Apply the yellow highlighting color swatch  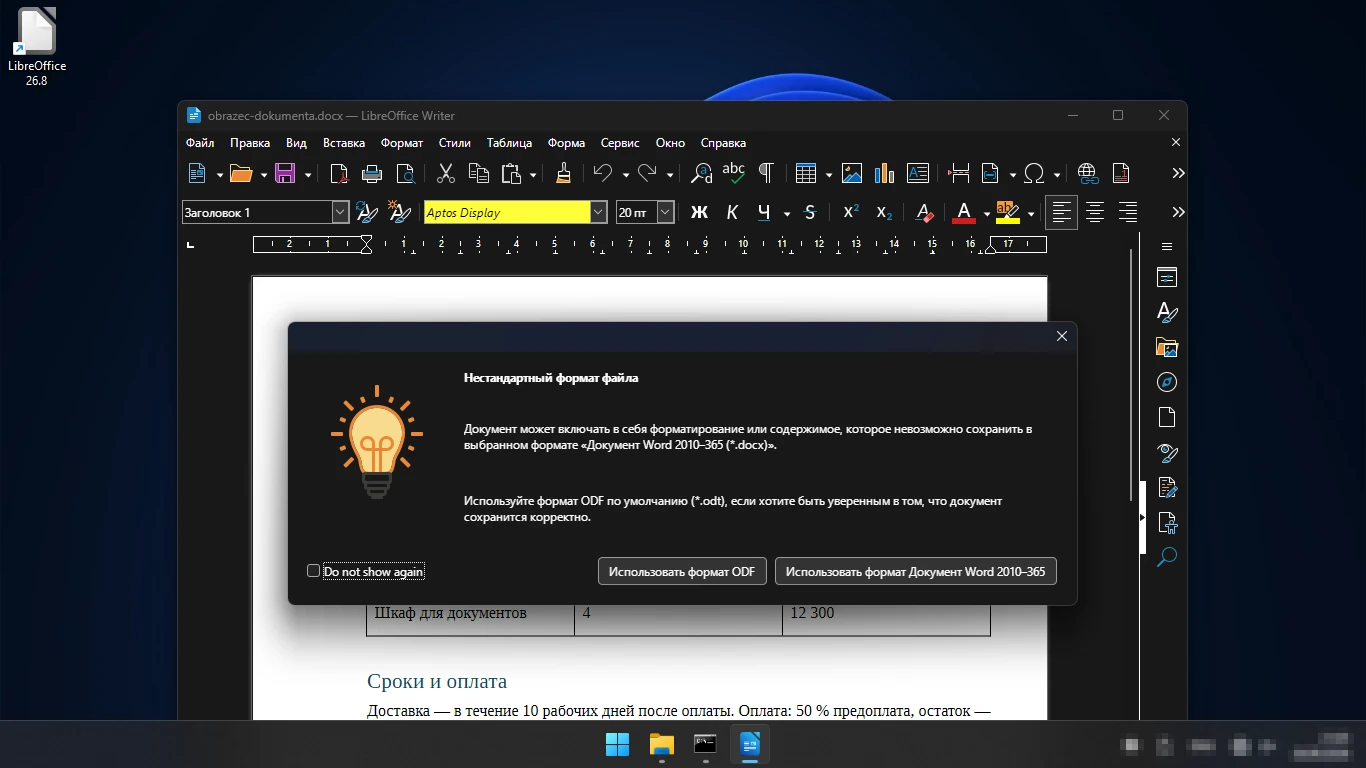coord(1007,212)
